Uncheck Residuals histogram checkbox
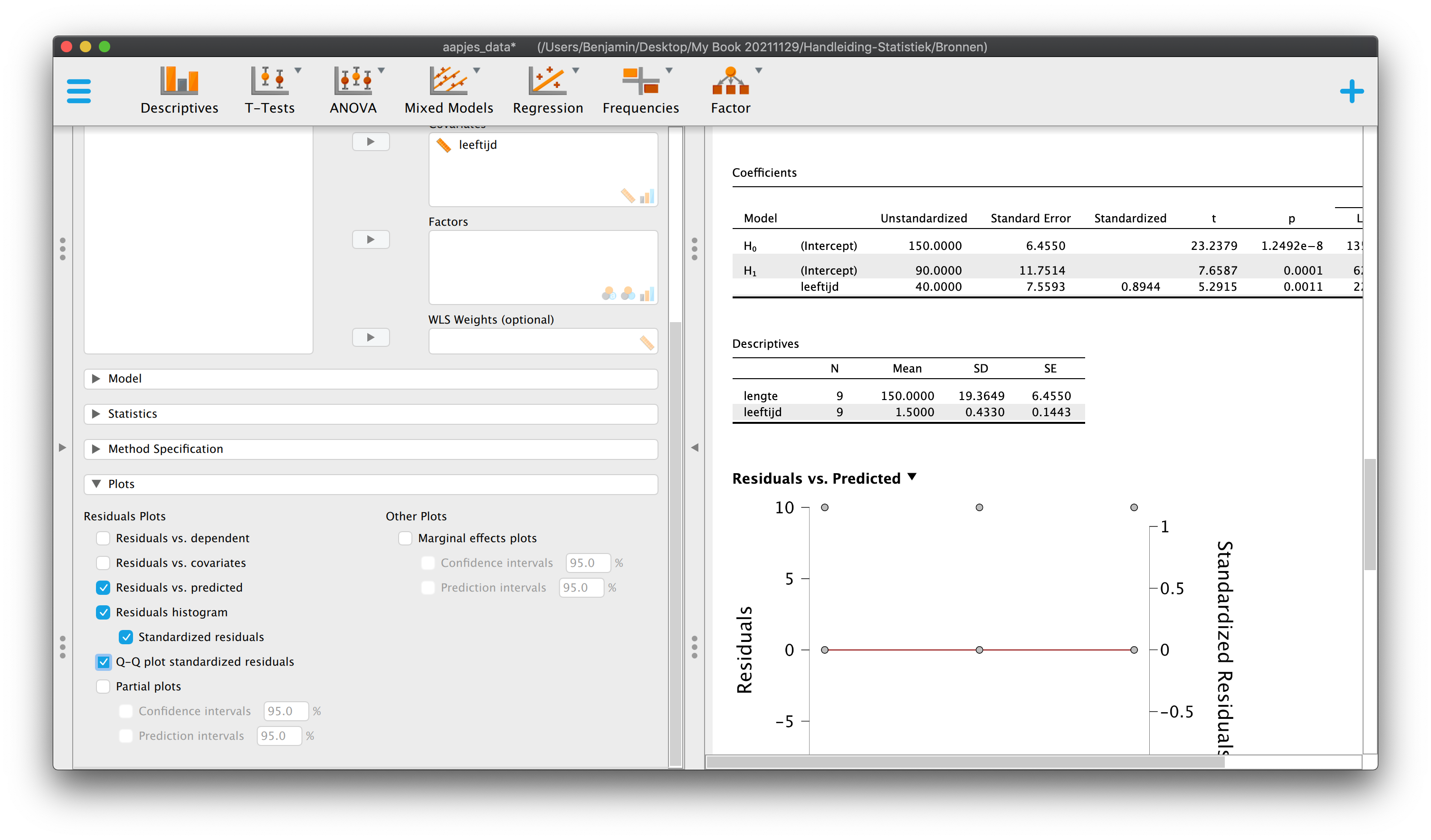Screen dimensions: 1431x840 click(x=104, y=612)
